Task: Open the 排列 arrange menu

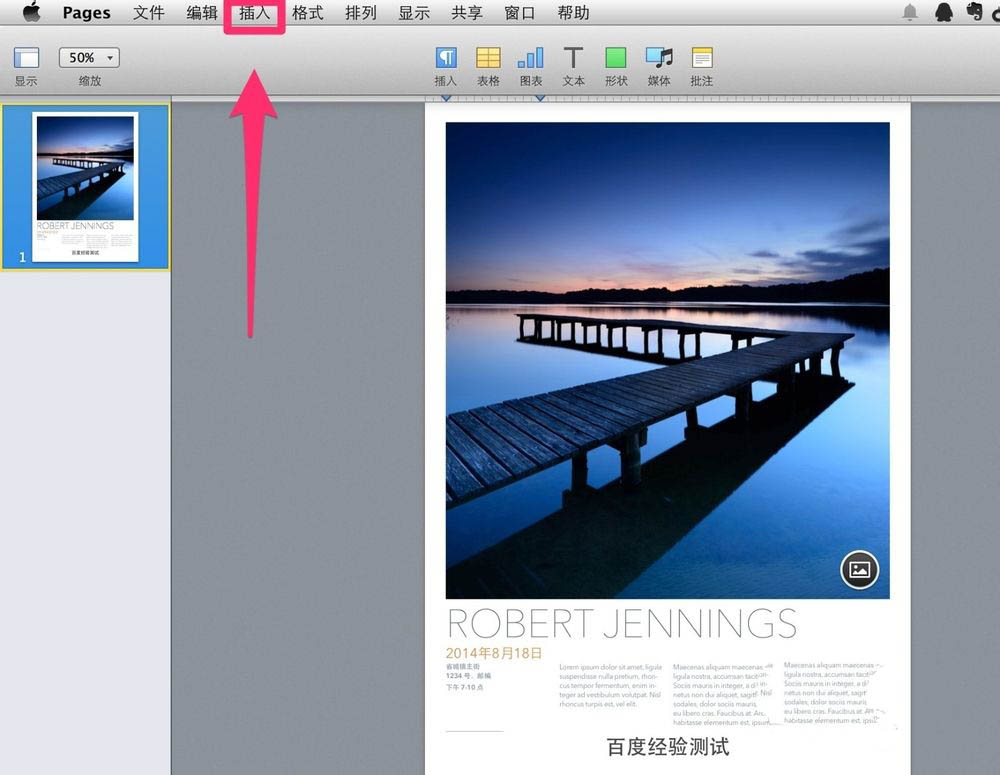Action: [360, 13]
